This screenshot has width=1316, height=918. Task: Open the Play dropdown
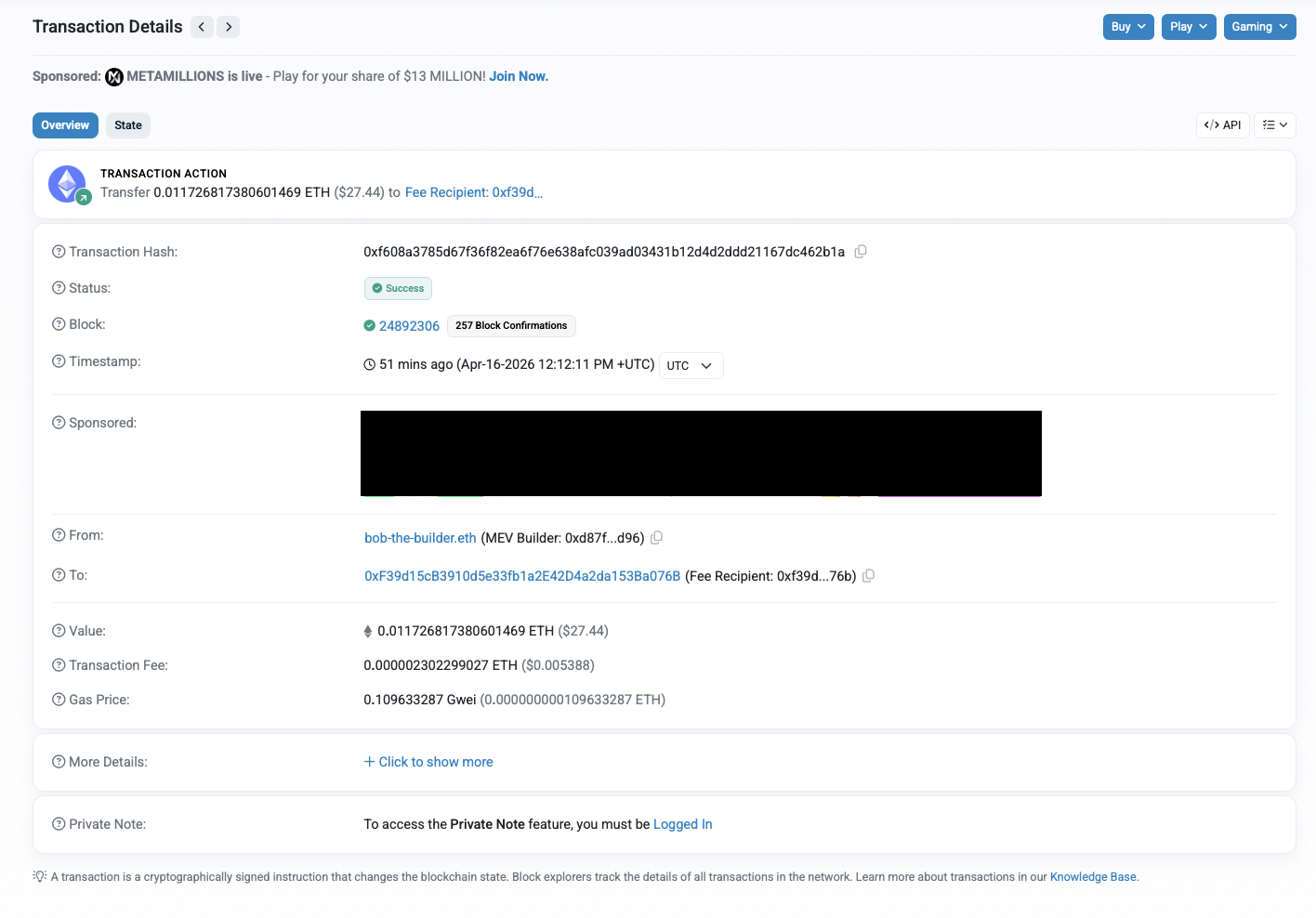[x=1189, y=27]
